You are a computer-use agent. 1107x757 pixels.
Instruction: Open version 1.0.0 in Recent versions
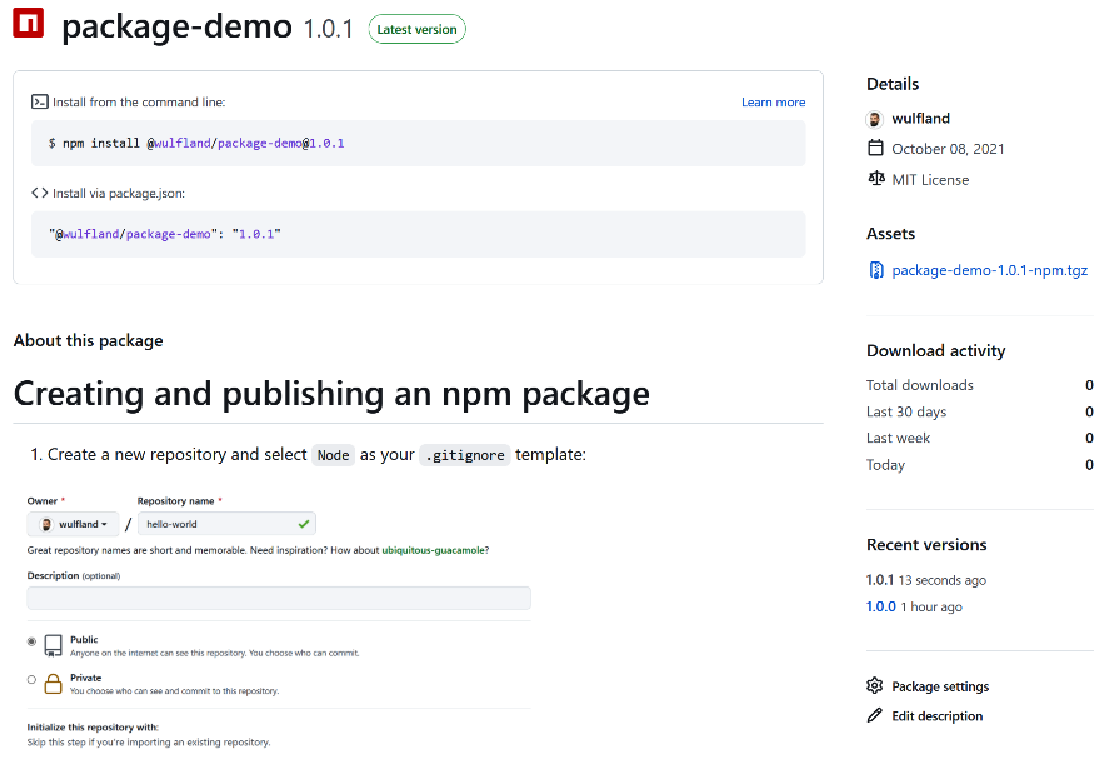pyautogui.click(x=880, y=607)
